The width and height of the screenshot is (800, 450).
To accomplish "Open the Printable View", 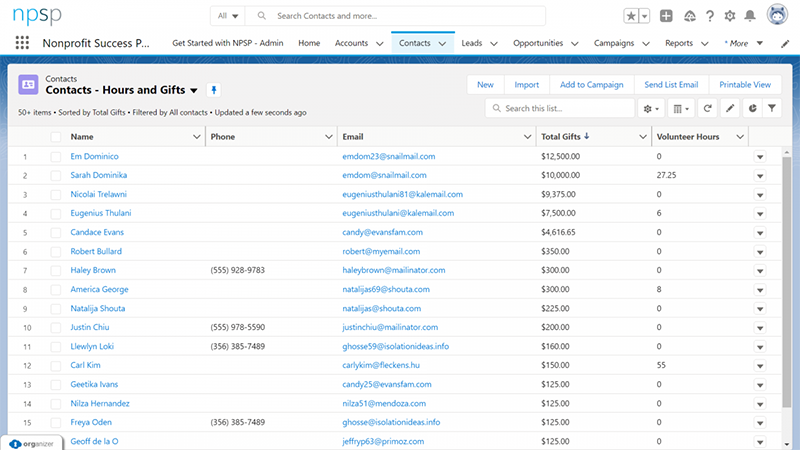I will pos(745,85).
